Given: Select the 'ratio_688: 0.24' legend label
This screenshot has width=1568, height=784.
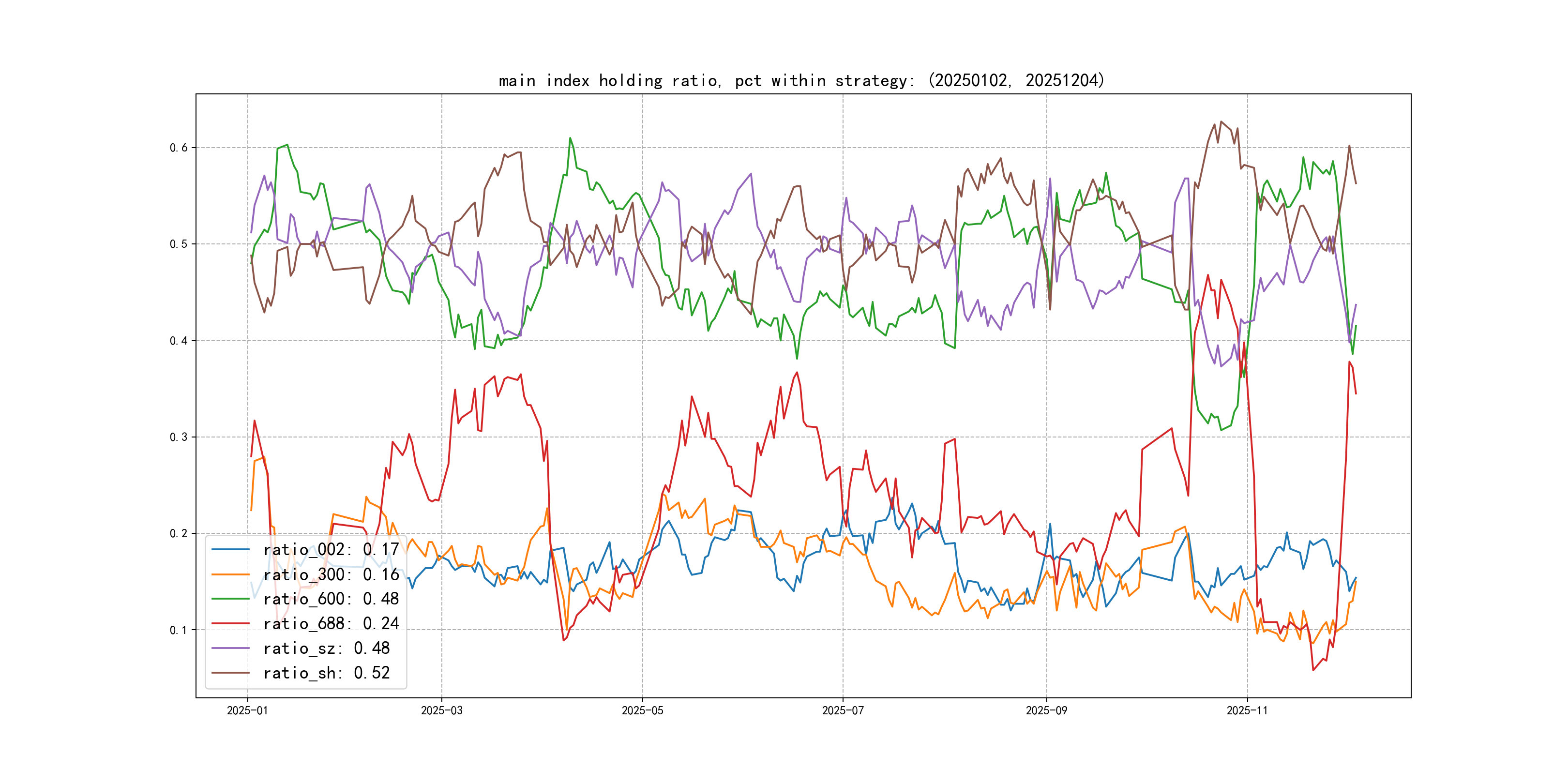Looking at the screenshot, I should pyautogui.click(x=331, y=623).
